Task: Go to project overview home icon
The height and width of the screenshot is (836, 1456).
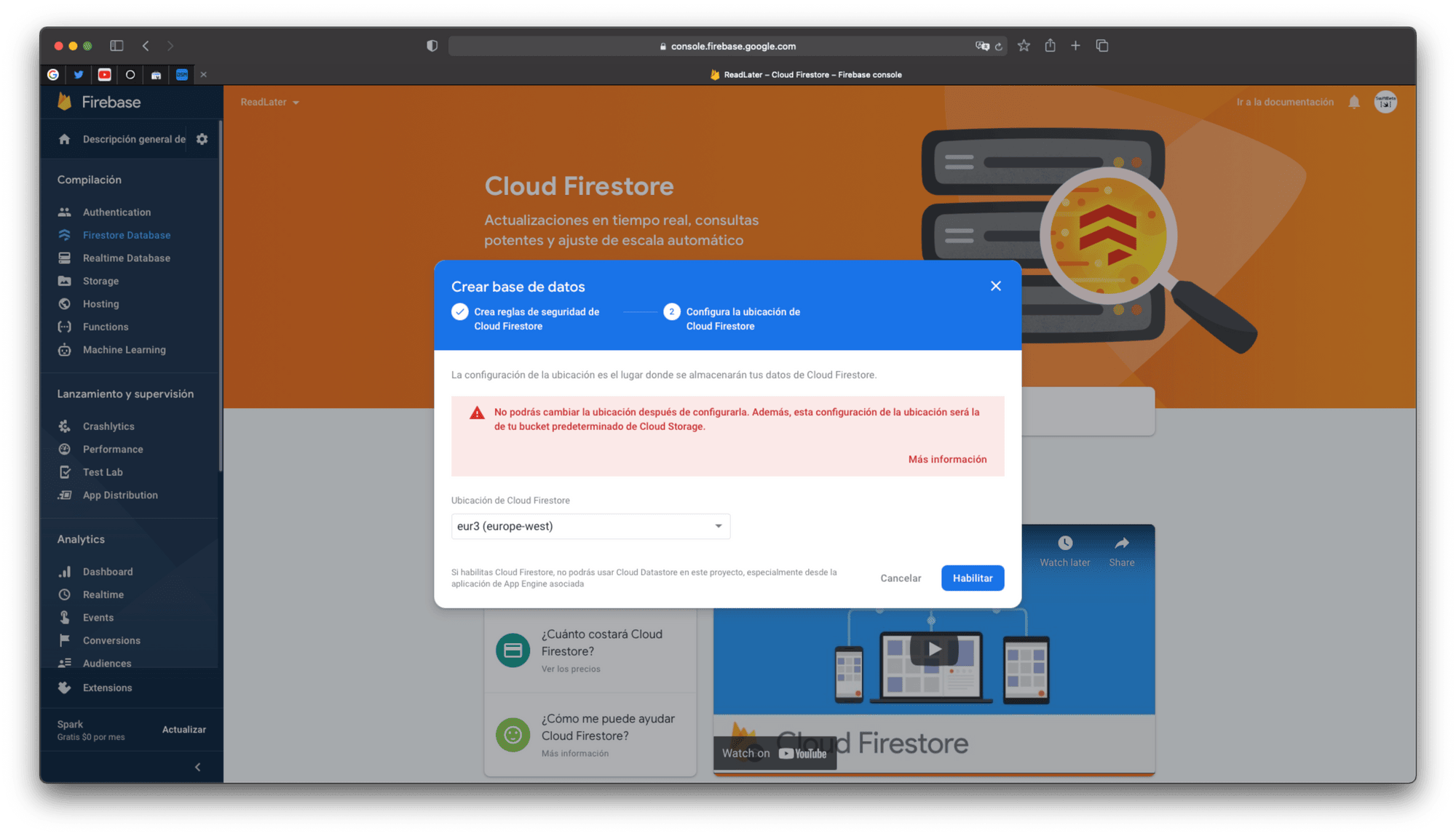Action: [65, 139]
